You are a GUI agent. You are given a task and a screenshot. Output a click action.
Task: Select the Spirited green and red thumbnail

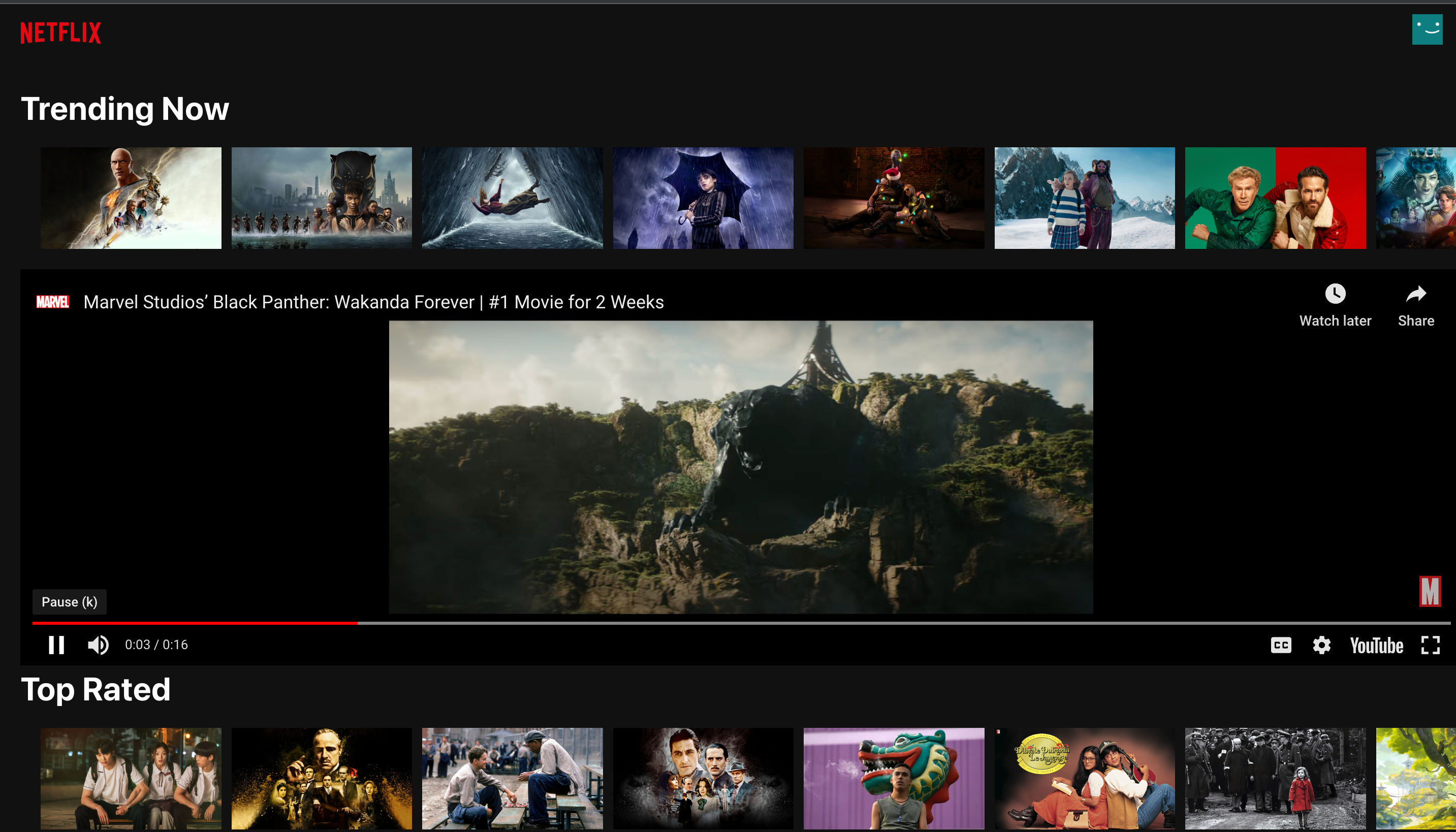(x=1275, y=198)
